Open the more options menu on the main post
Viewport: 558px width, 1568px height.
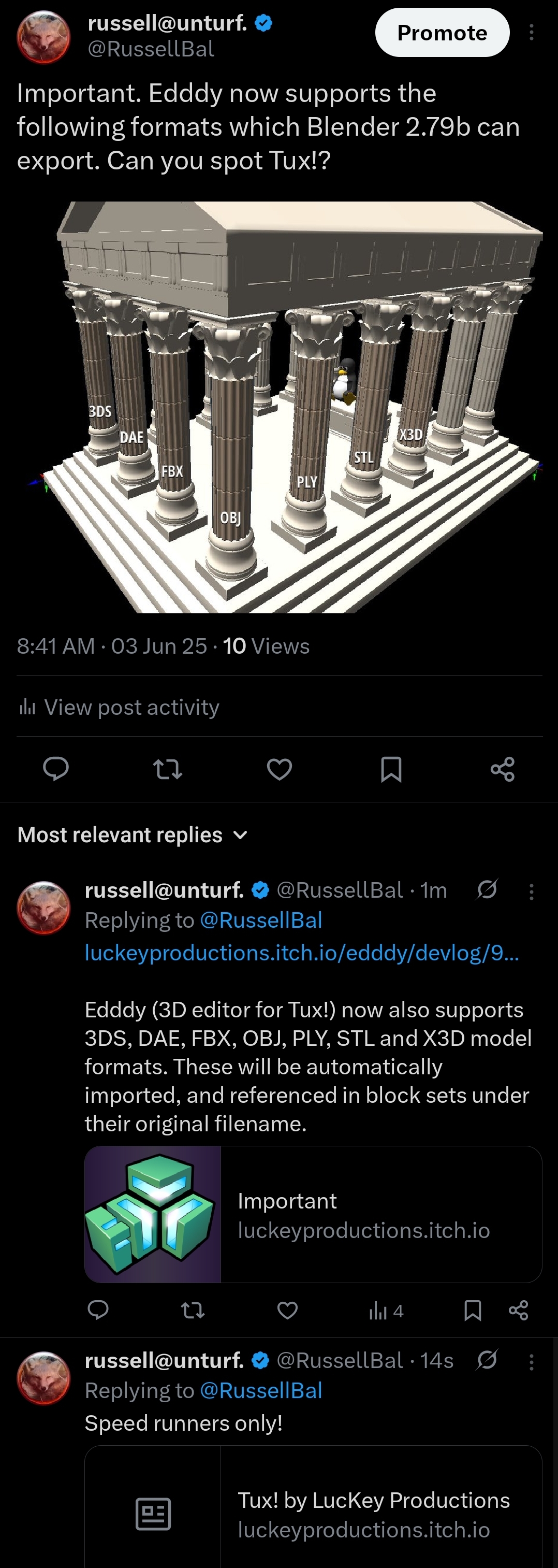(531, 33)
